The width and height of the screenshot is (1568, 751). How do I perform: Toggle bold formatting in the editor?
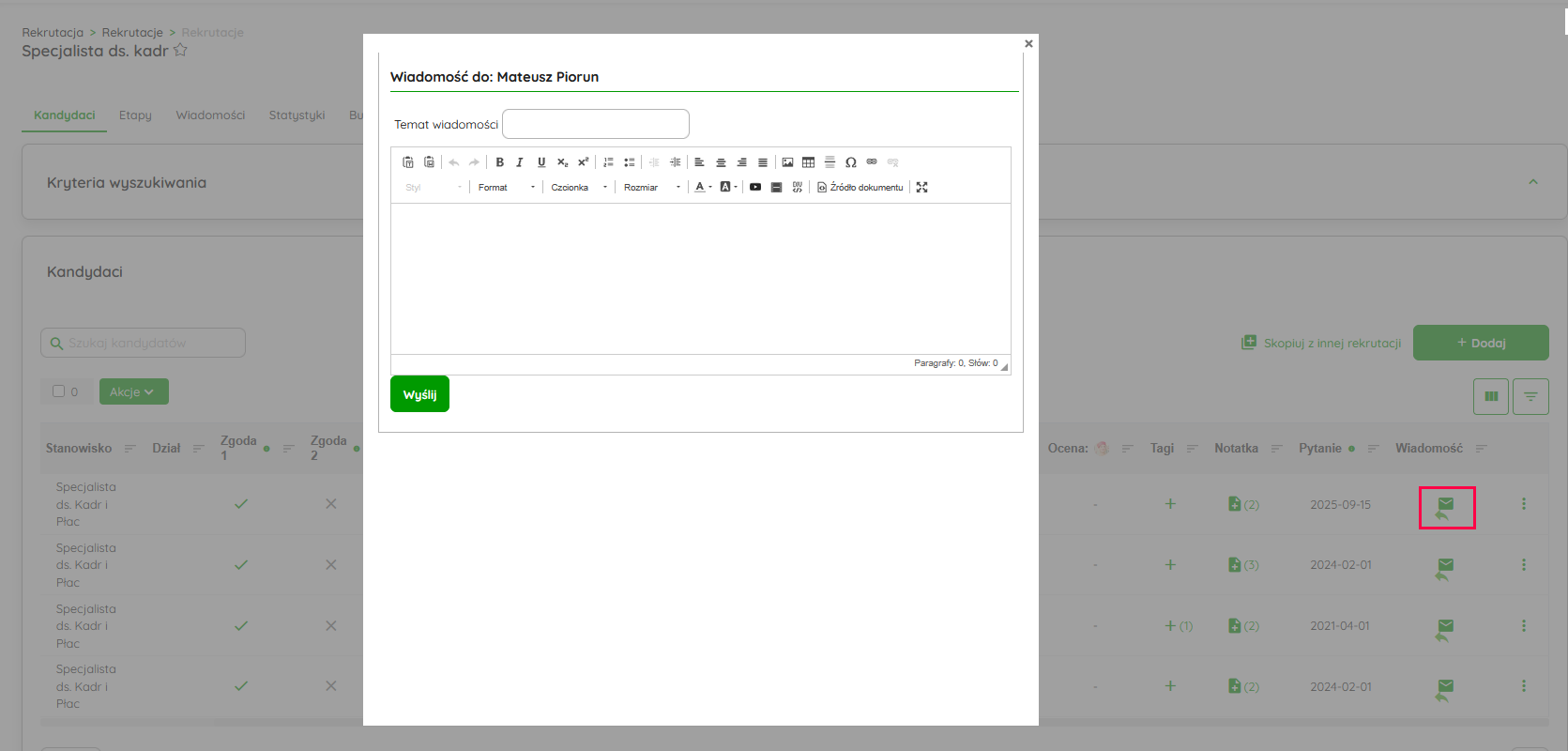point(500,162)
